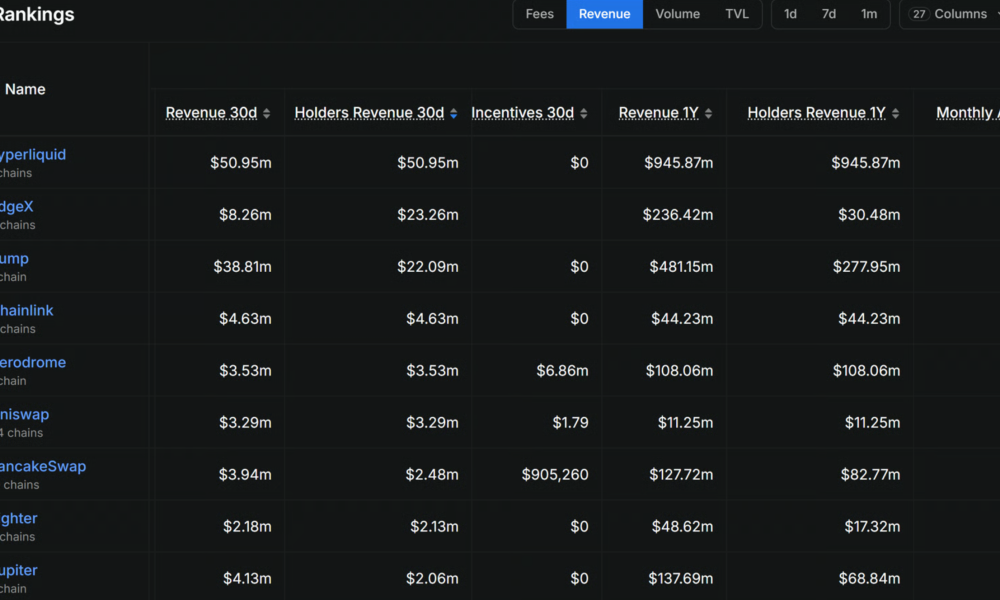Screen dimensions: 1000x600
Task: Select Lighter Holders Revenue 30d $2.13m
Action: pyautogui.click(x=434, y=526)
